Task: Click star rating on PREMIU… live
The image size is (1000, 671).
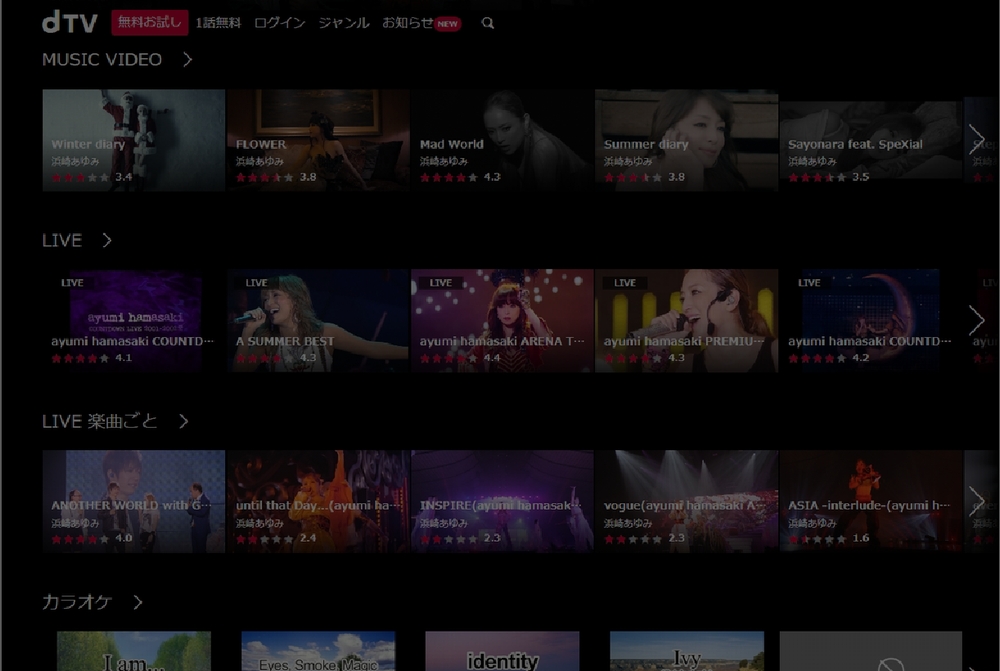Action: [633, 358]
